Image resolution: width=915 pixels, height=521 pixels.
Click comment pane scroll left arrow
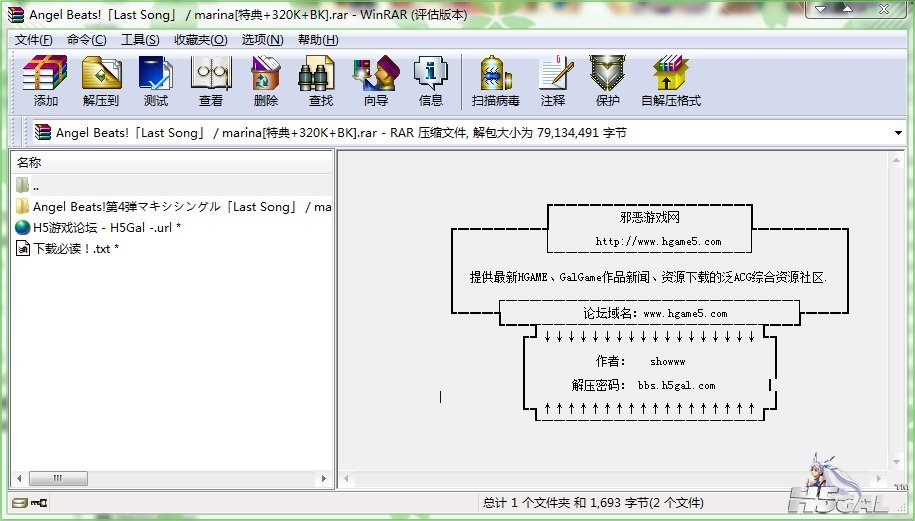346,479
